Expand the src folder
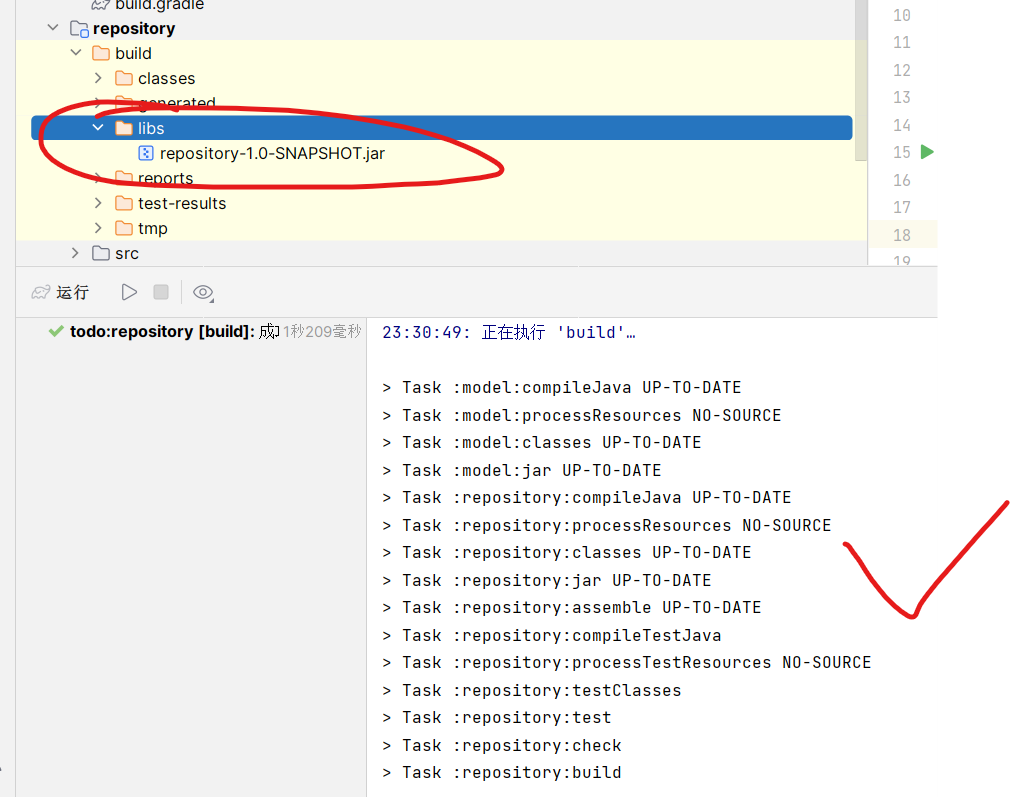This screenshot has height=797, width=1010. (x=75, y=253)
